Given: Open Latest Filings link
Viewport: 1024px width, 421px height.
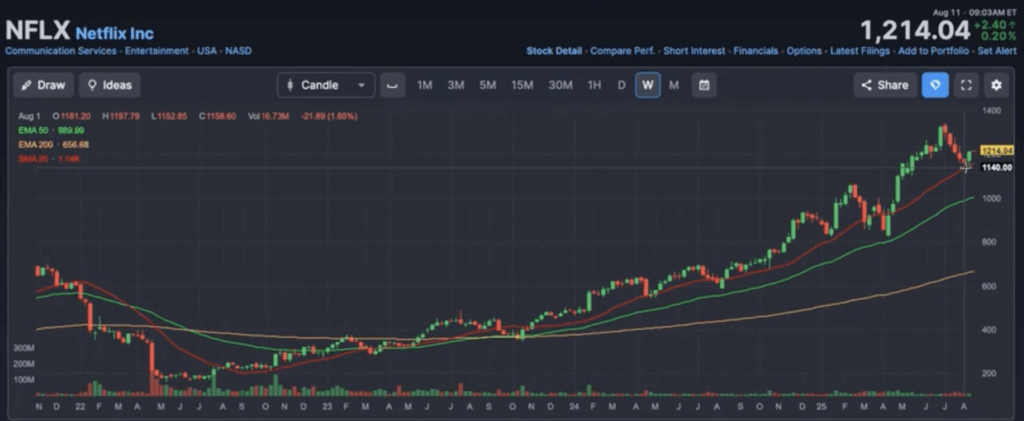Looking at the screenshot, I should click(x=859, y=51).
